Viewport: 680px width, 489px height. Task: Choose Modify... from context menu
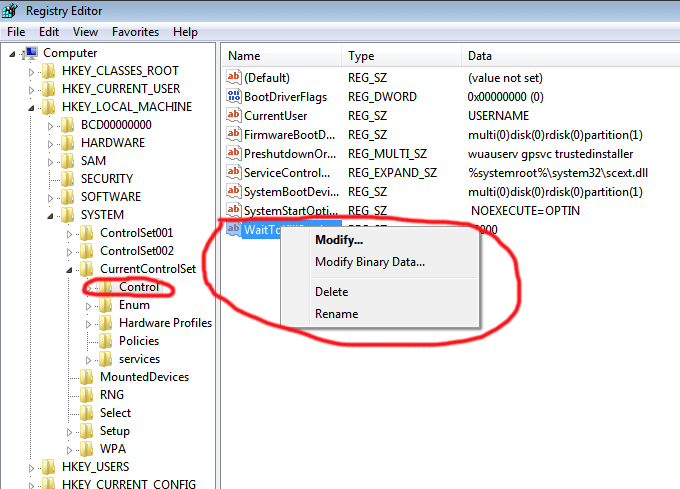coord(339,240)
